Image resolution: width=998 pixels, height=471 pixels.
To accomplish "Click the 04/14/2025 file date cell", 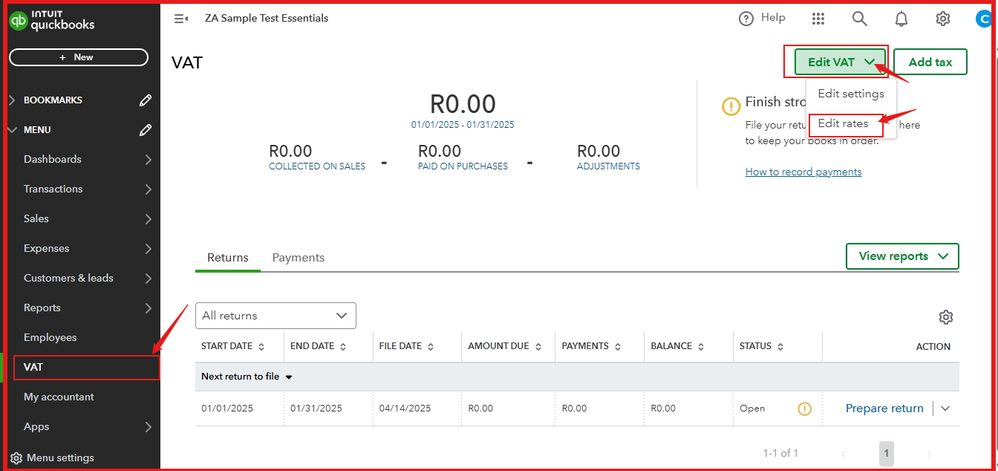I will 405,409.
